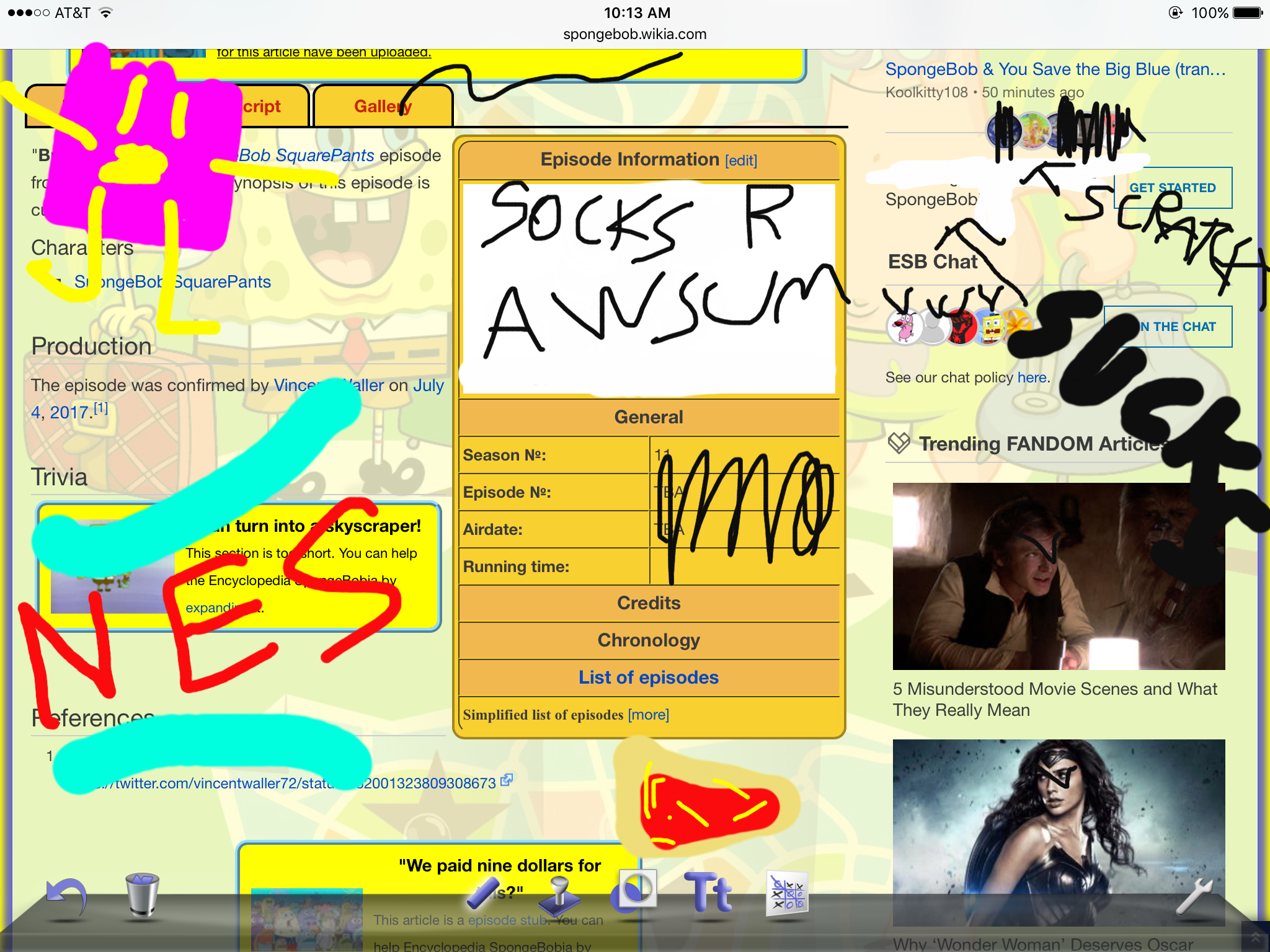Open '5 Misunderstood Movie Scenes' article title

click(x=1055, y=699)
